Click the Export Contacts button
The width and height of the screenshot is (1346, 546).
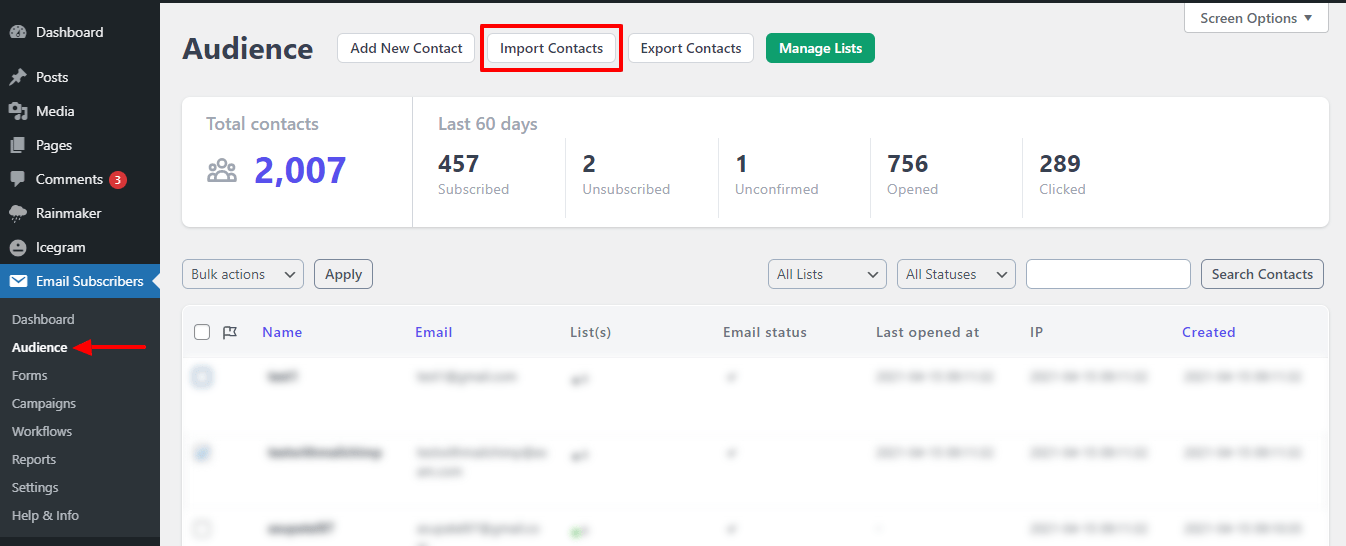[x=691, y=48]
